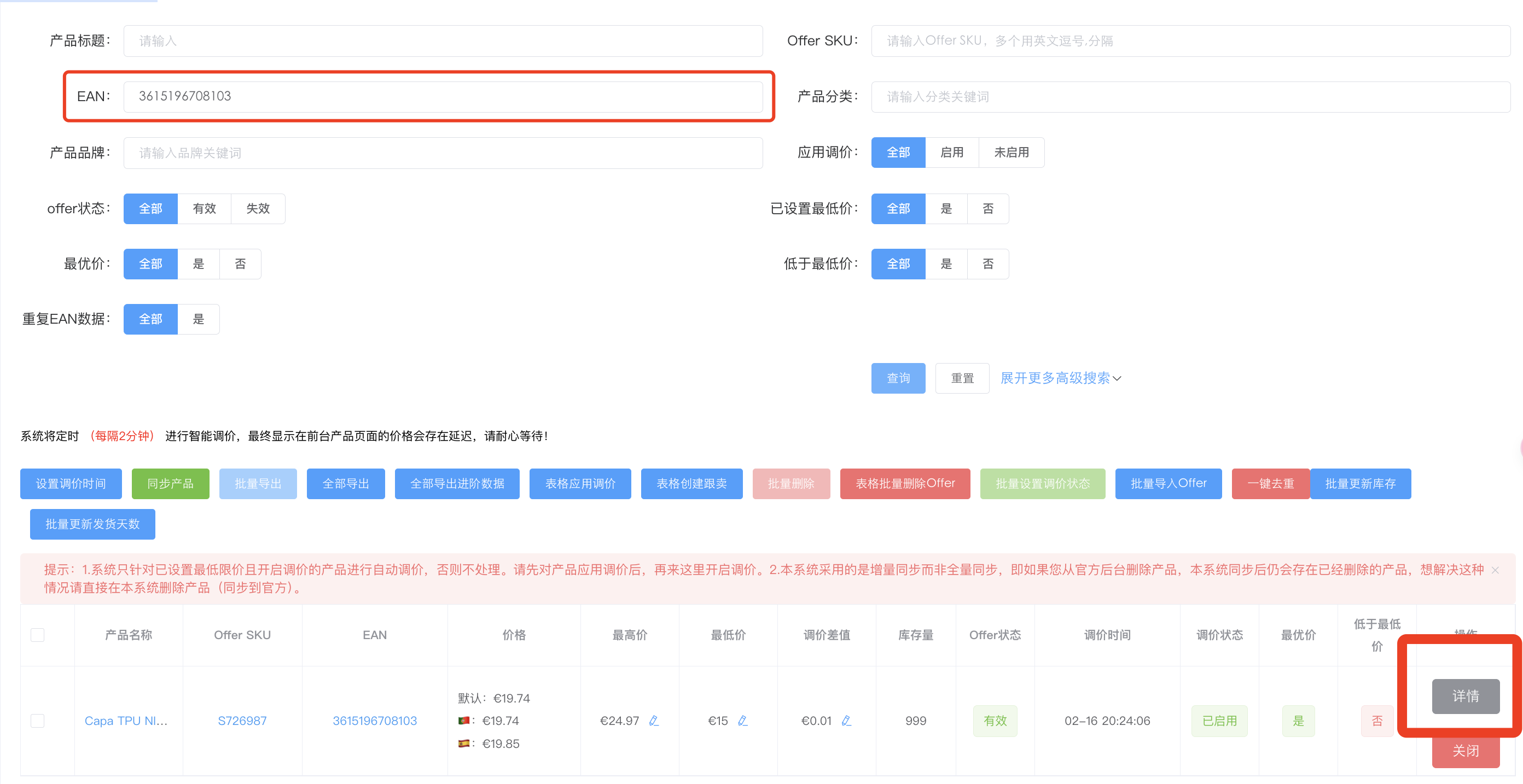
Task: Select 启用 under the 应用调价 filter
Action: [x=952, y=152]
